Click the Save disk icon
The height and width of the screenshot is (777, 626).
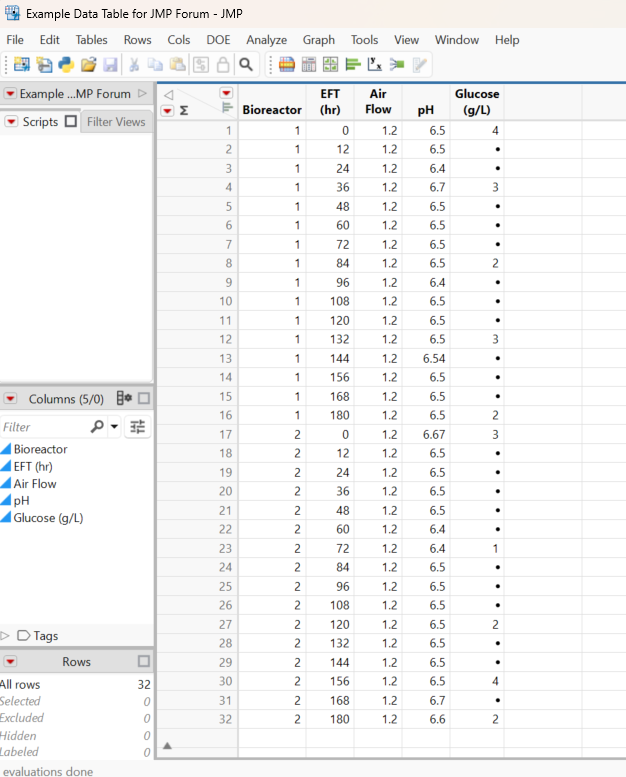pos(110,64)
